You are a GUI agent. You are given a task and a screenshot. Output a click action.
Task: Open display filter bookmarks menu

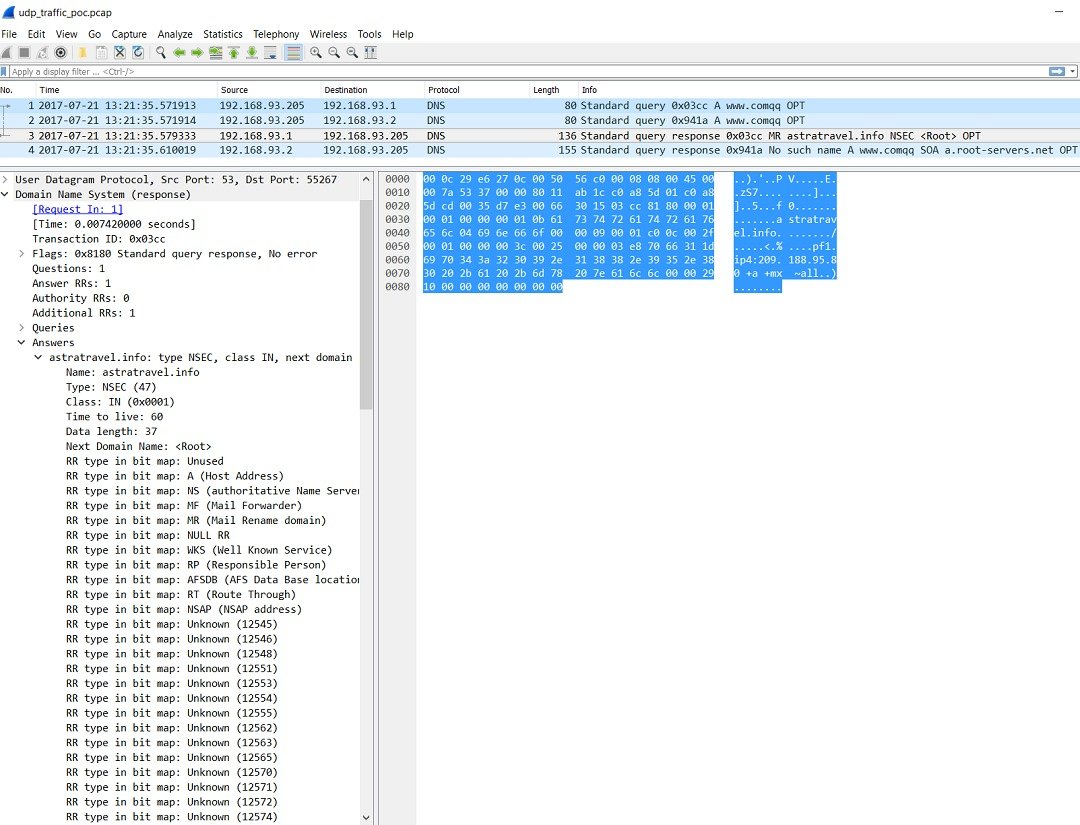point(4,72)
